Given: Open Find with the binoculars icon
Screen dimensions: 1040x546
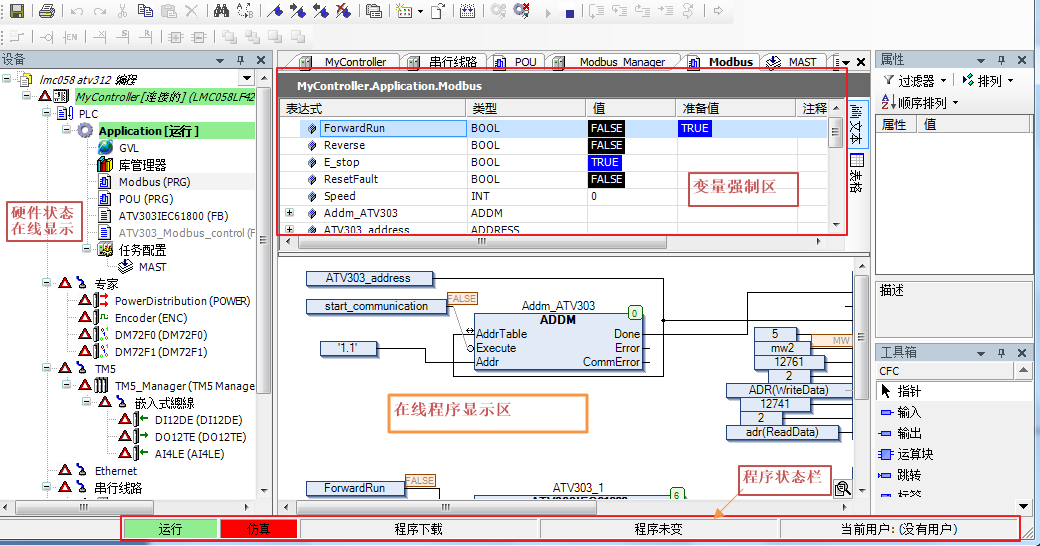Looking at the screenshot, I should coord(221,11).
